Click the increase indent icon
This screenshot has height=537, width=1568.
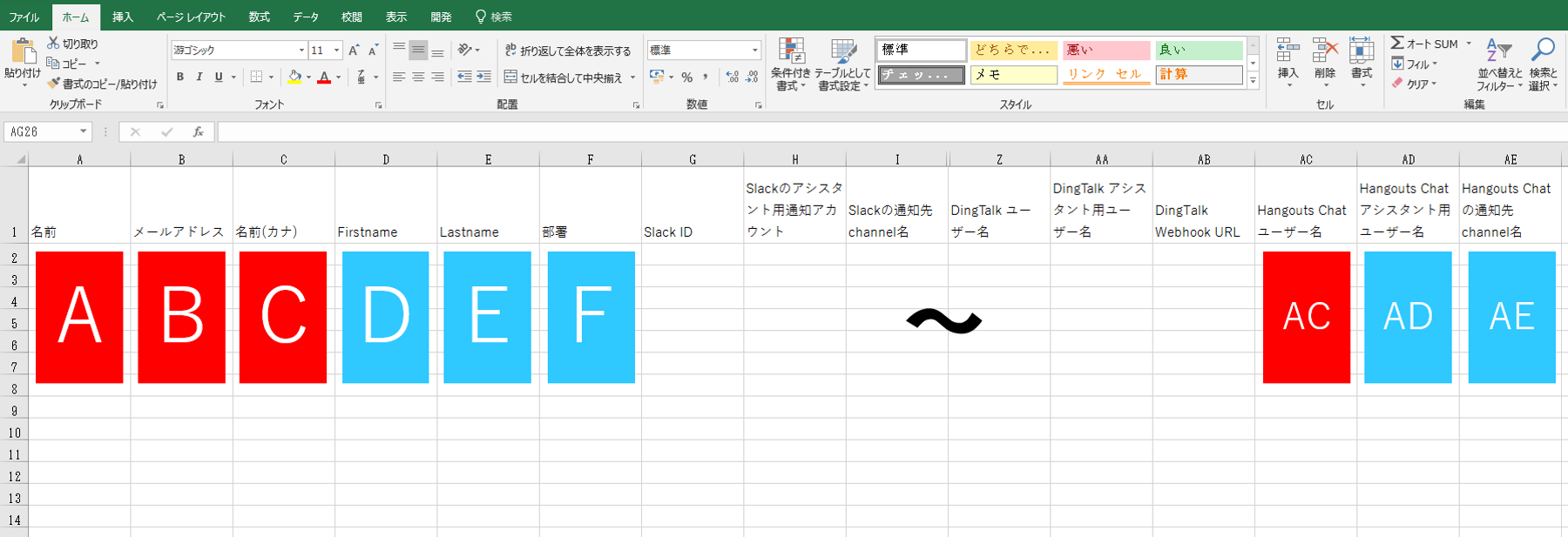(483, 77)
